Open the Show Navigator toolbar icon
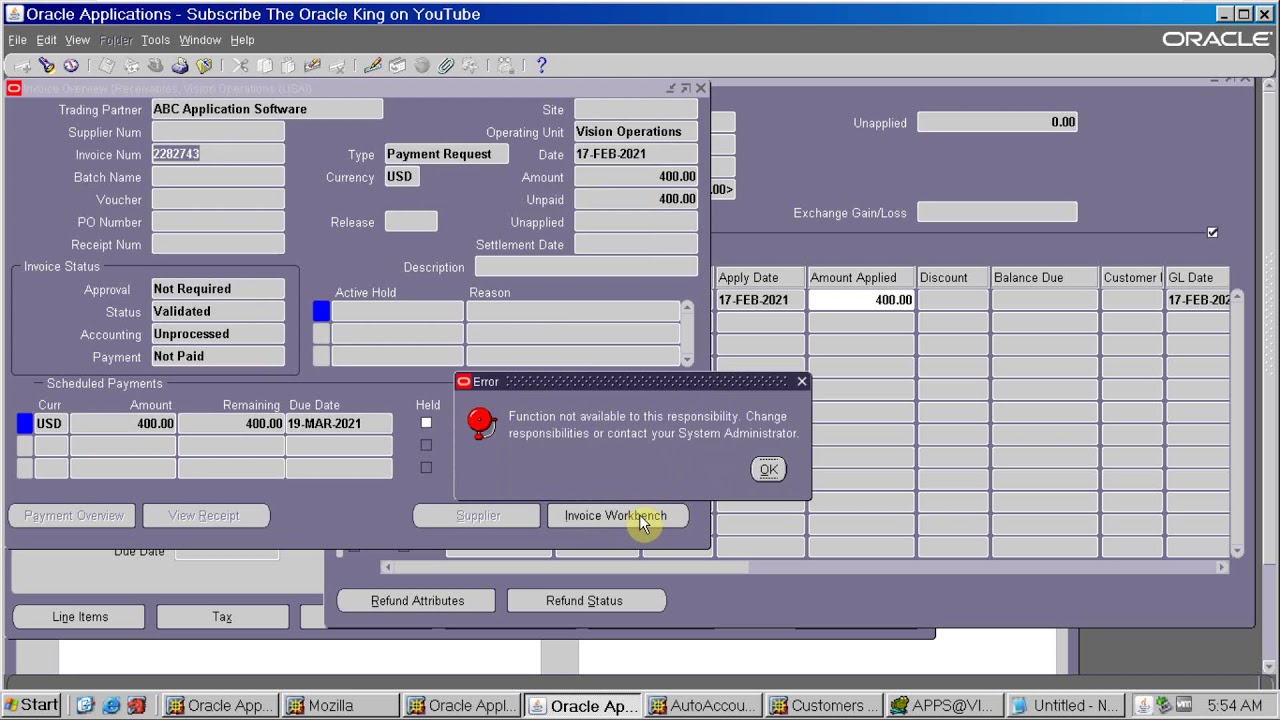Viewport: 1280px width, 720px height. tap(71, 66)
